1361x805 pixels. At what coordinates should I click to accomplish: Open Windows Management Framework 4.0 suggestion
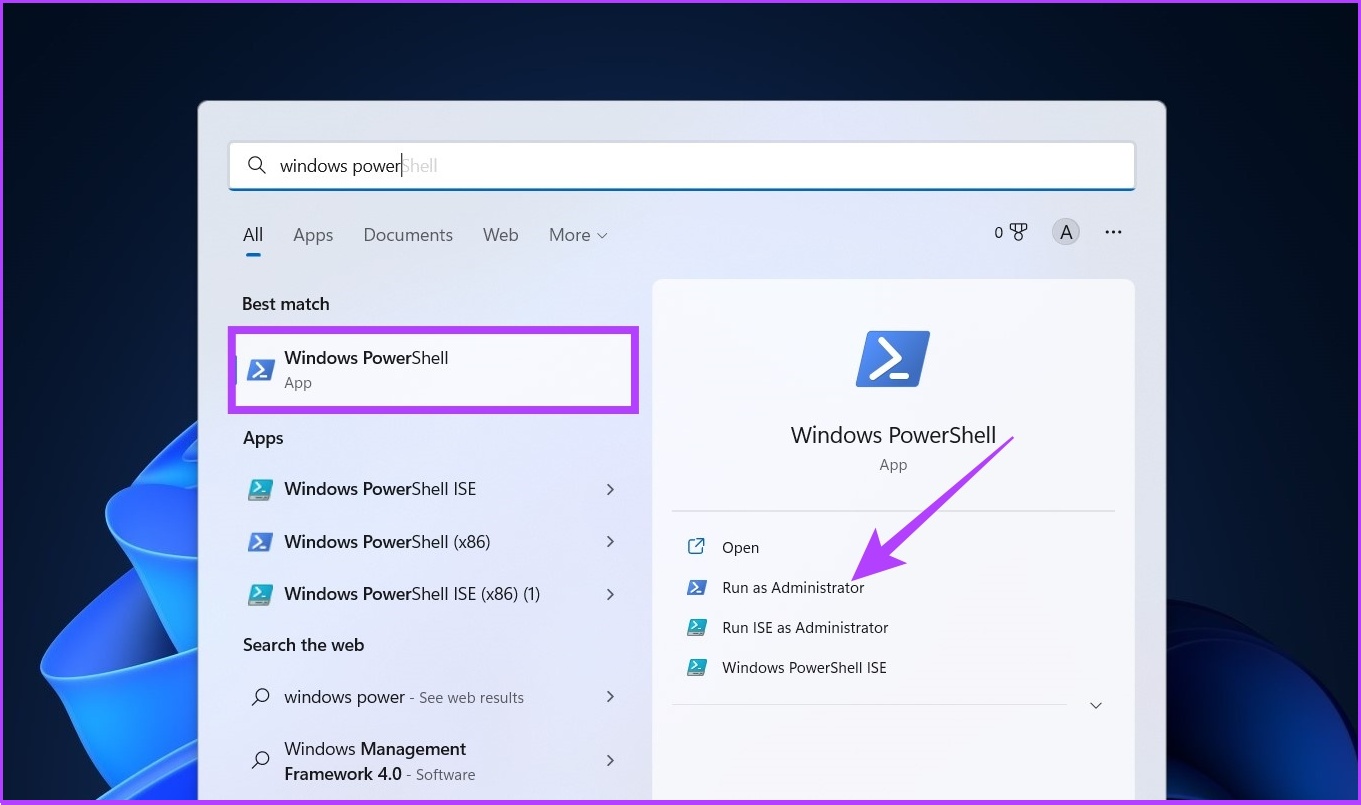tap(433, 761)
